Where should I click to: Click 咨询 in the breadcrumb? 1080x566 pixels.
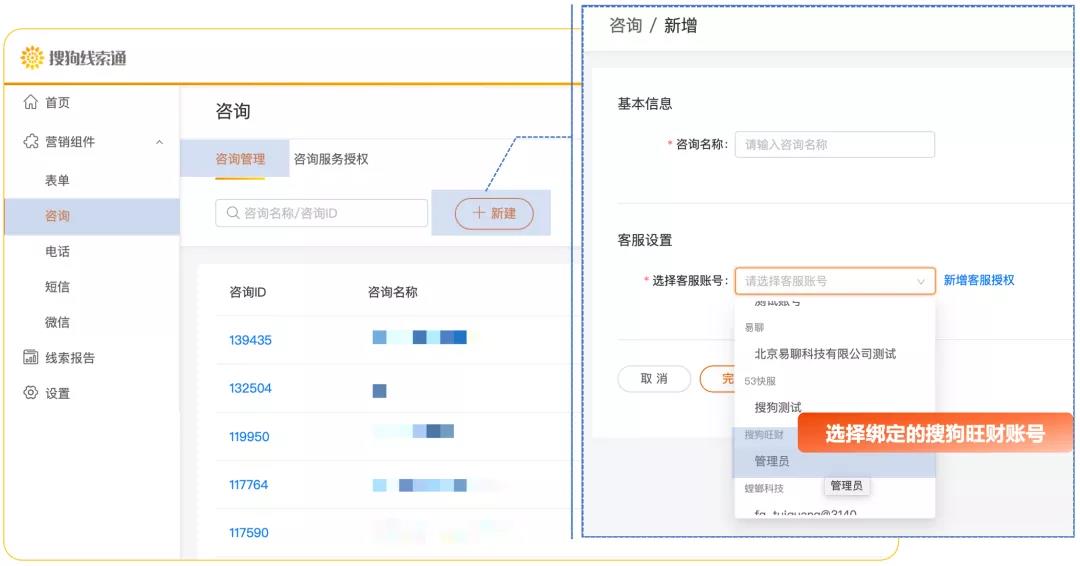click(625, 26)
